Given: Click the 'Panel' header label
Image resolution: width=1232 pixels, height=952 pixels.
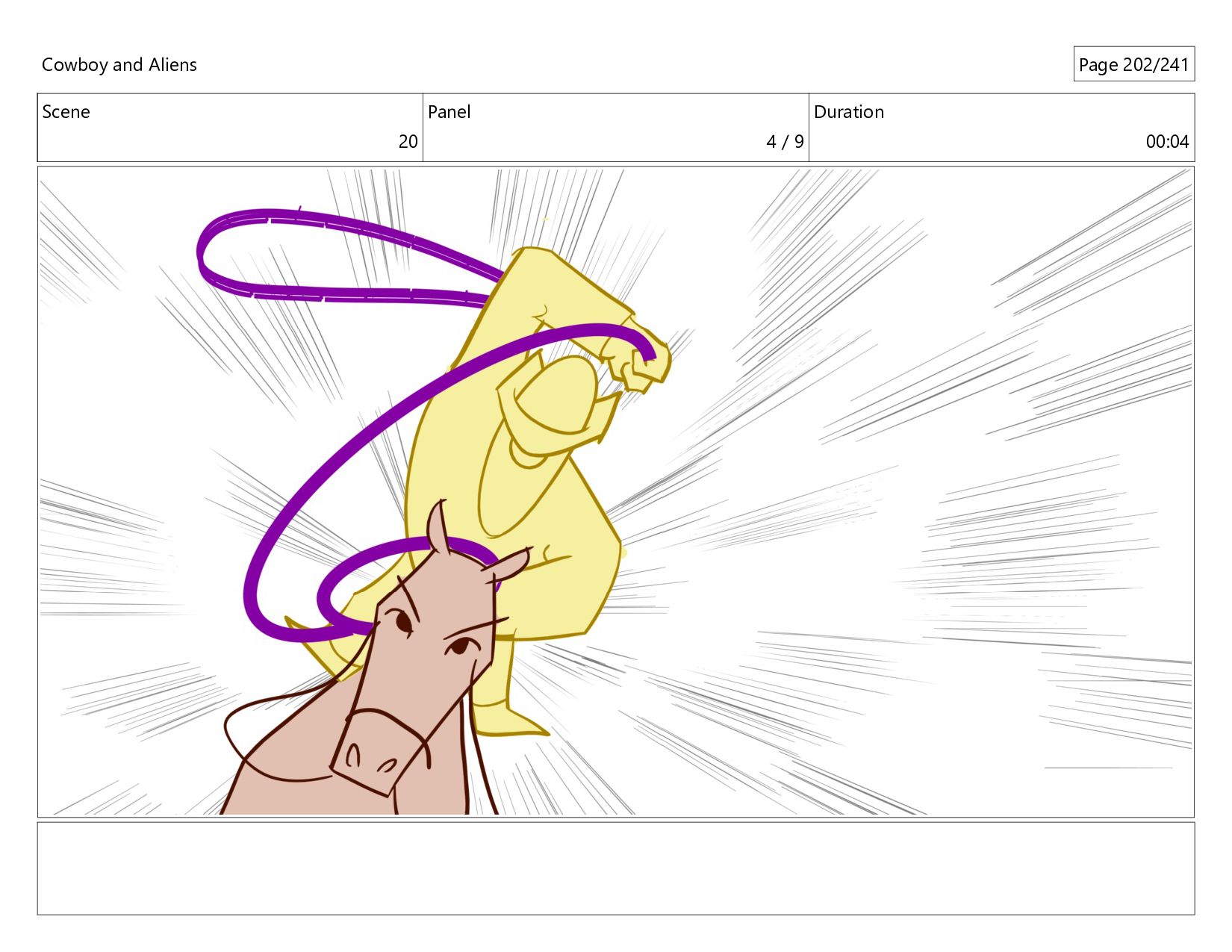Looking at the screenshot, I should pyautogui.click(x=449, y=112).
